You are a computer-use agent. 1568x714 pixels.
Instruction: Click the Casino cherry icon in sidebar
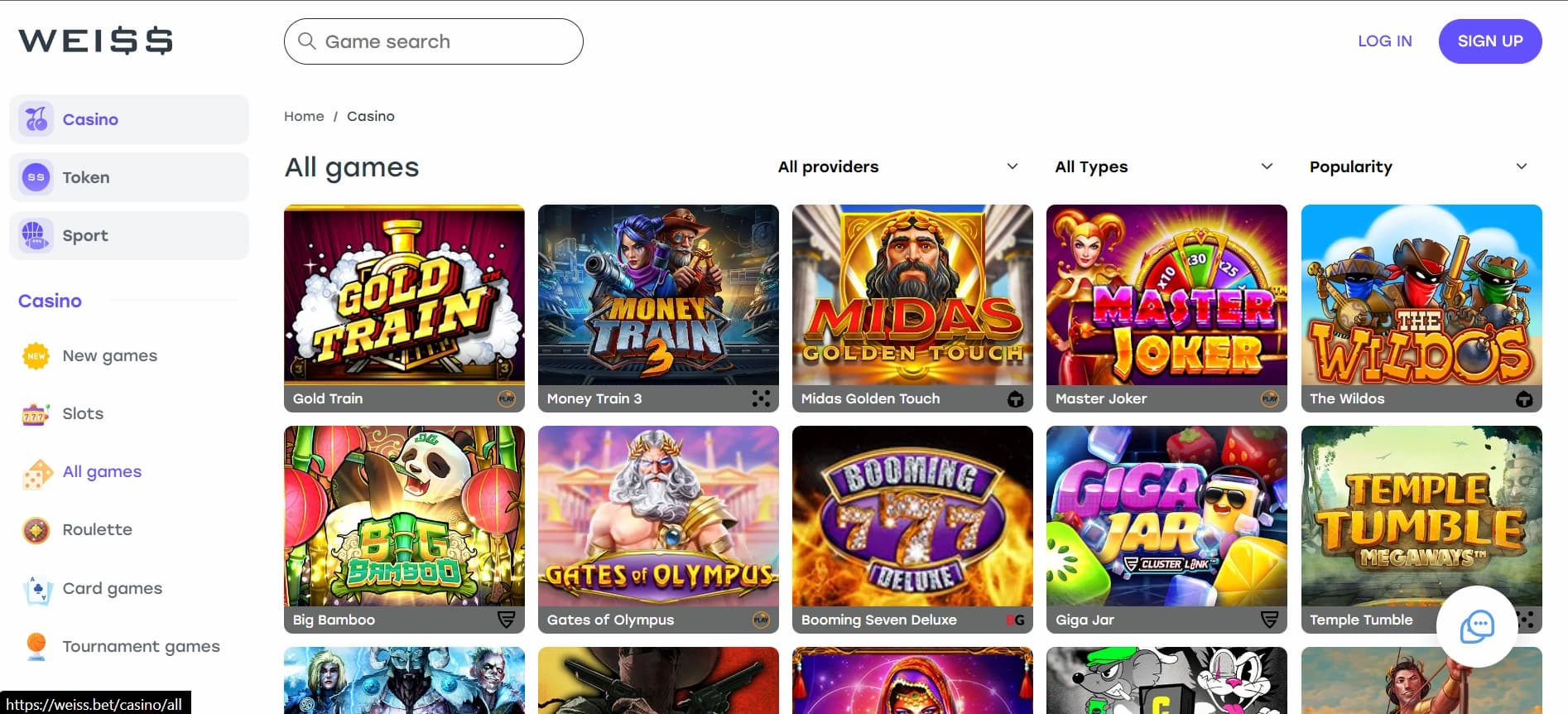click(x=36, y=119)
